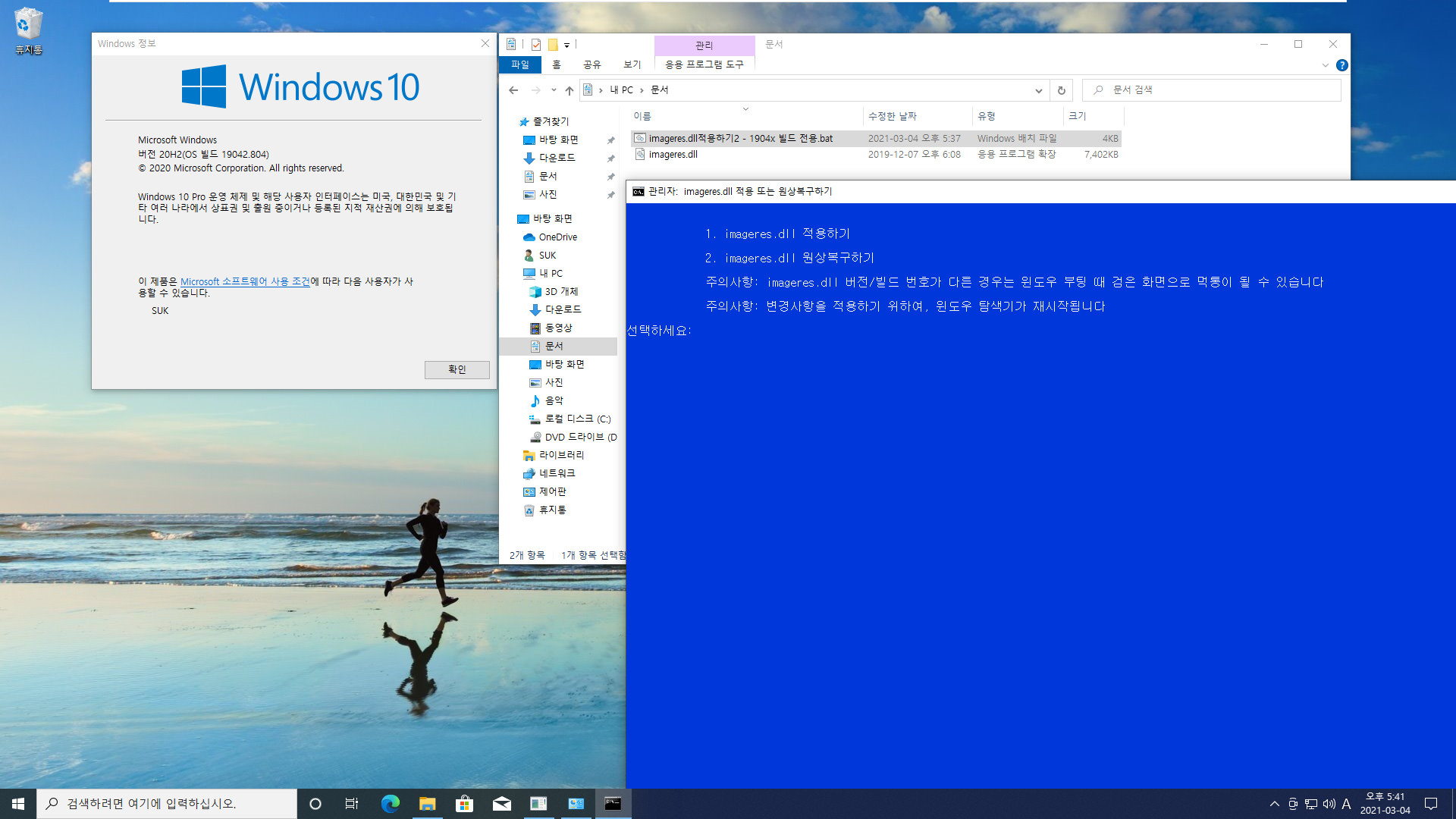Open Task View from taskbar

click(x=352, y=804)
